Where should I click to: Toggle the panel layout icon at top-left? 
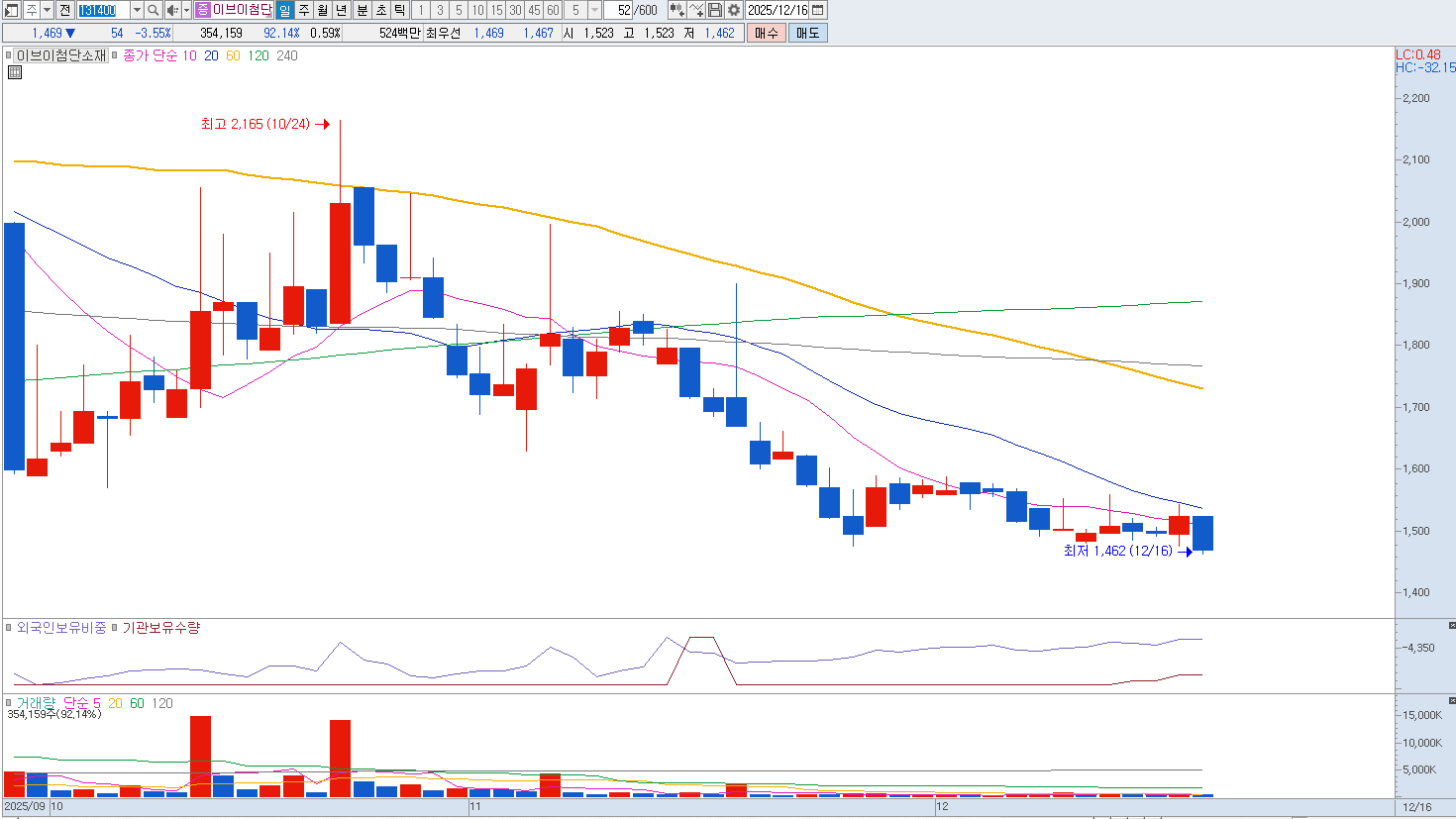12,10
